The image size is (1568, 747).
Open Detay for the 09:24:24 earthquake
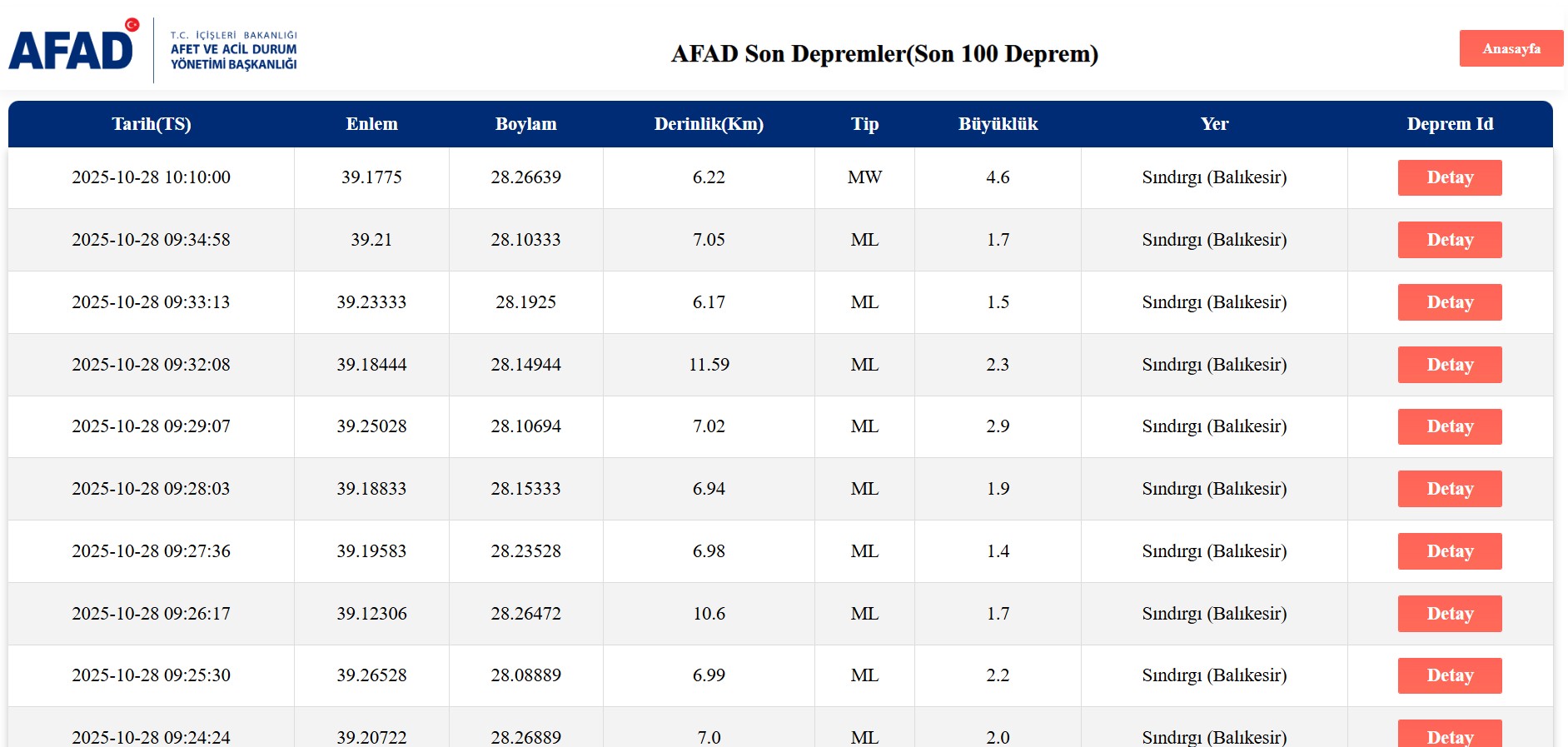coord(1449,735)
